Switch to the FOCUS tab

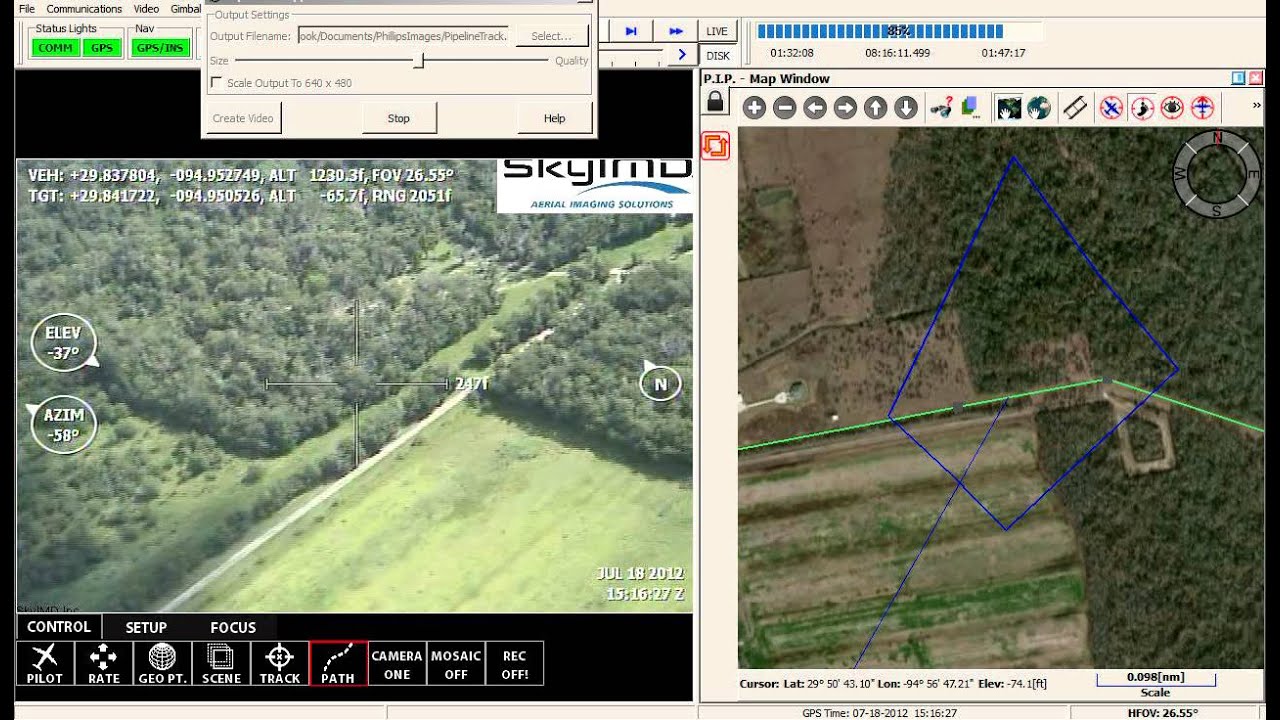[x=233, y=627]
